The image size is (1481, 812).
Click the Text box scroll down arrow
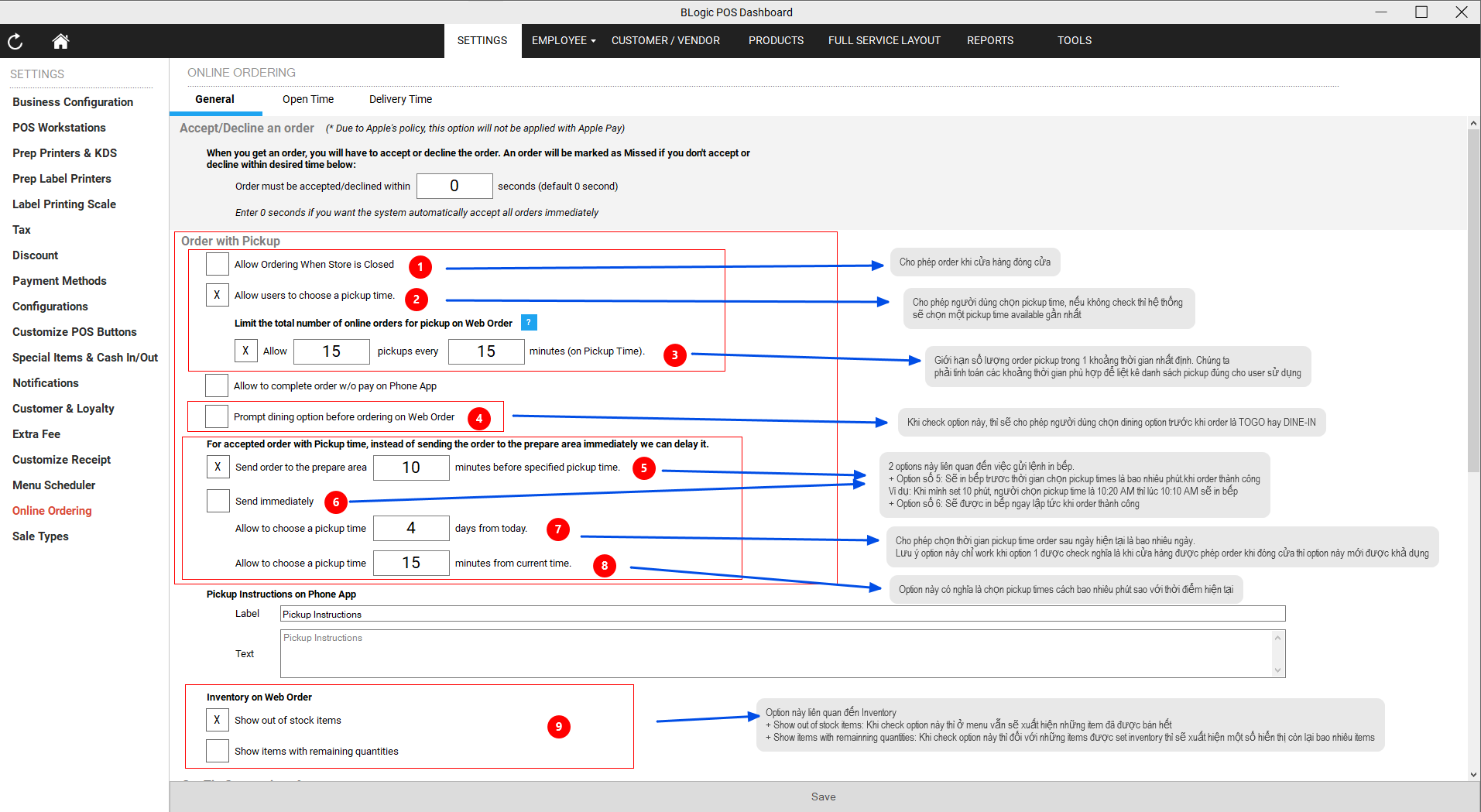[1277, 670]
